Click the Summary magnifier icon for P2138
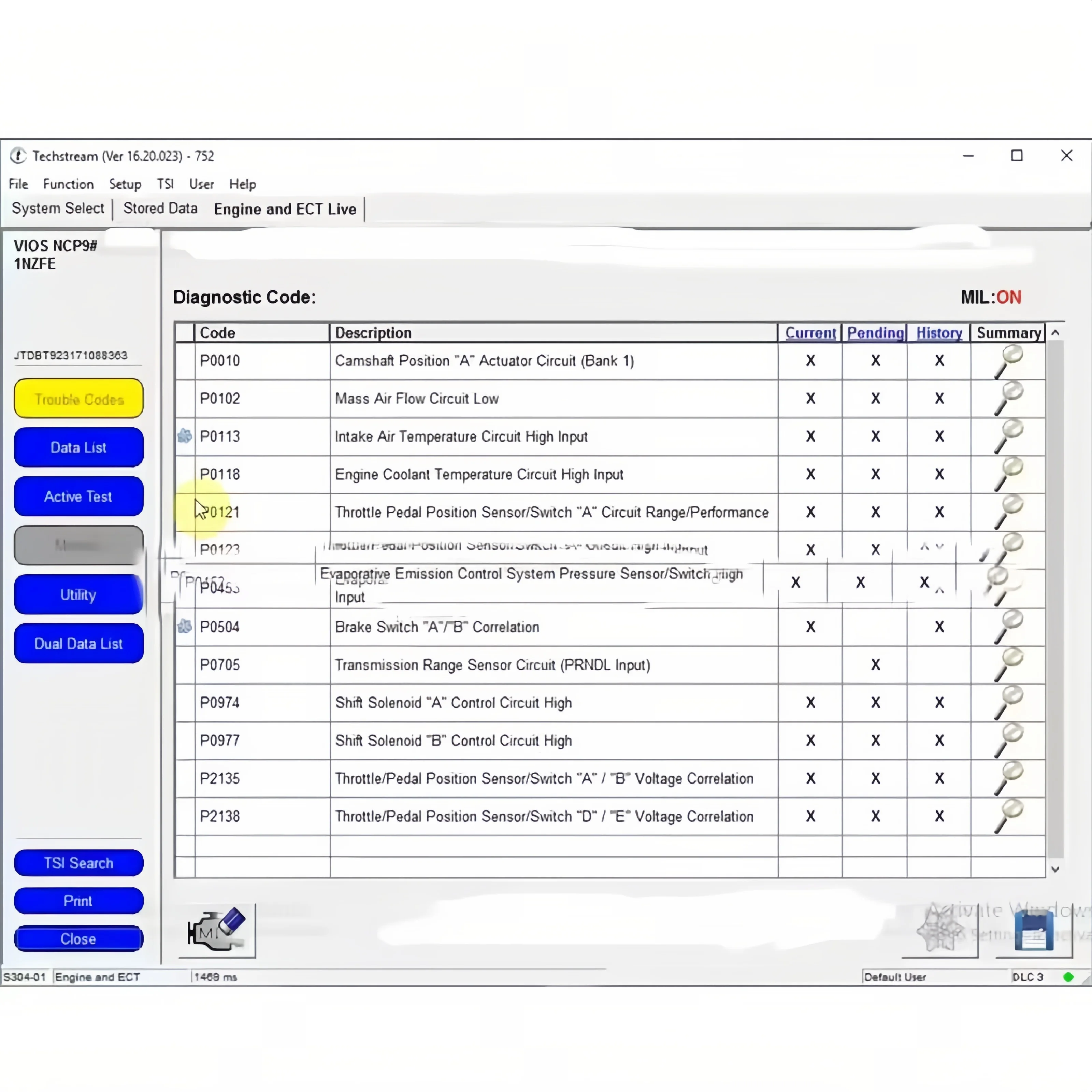Image resolution: width=1092 pixels, height=1092 pixels. click(x=1008, y=816)
